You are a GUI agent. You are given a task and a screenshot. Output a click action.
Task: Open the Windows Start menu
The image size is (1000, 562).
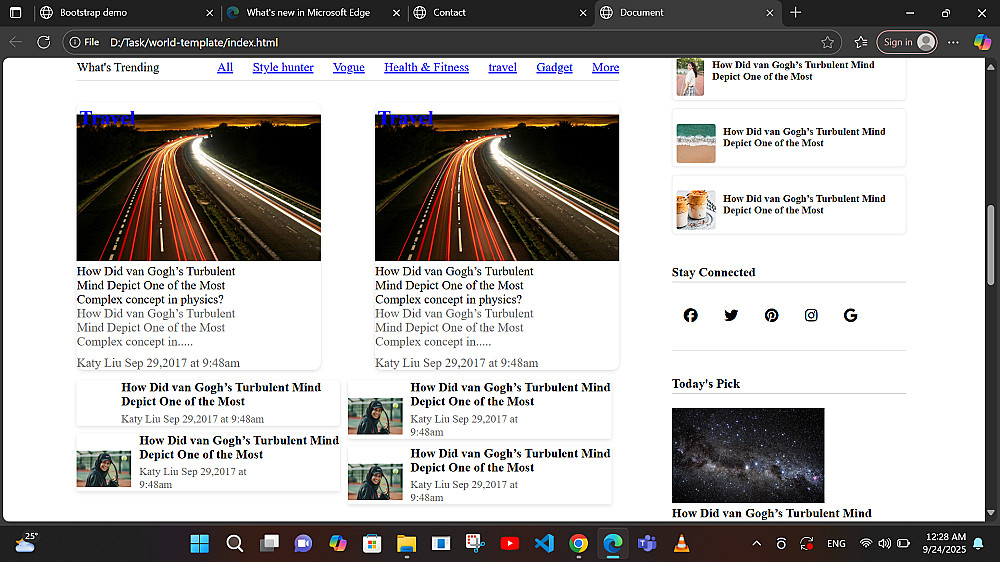click(x=200, y=544)
